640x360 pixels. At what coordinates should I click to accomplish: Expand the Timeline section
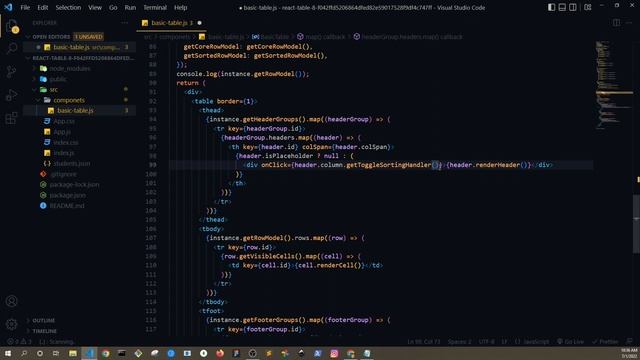pos(44,331)
